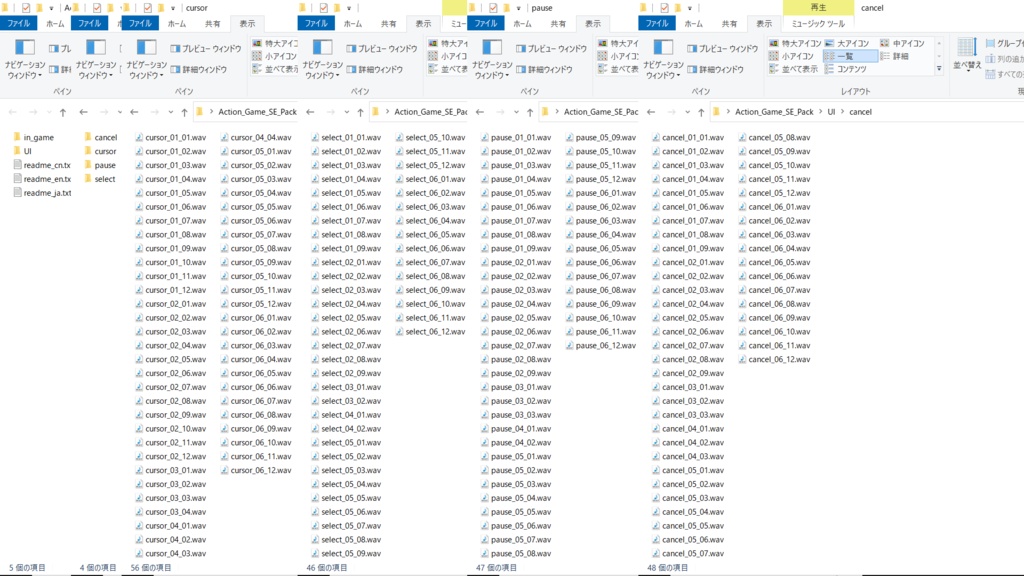The image size is (1024, 576).
Task: Select cursor_06_12.wav file
Action: pos(256,470)
